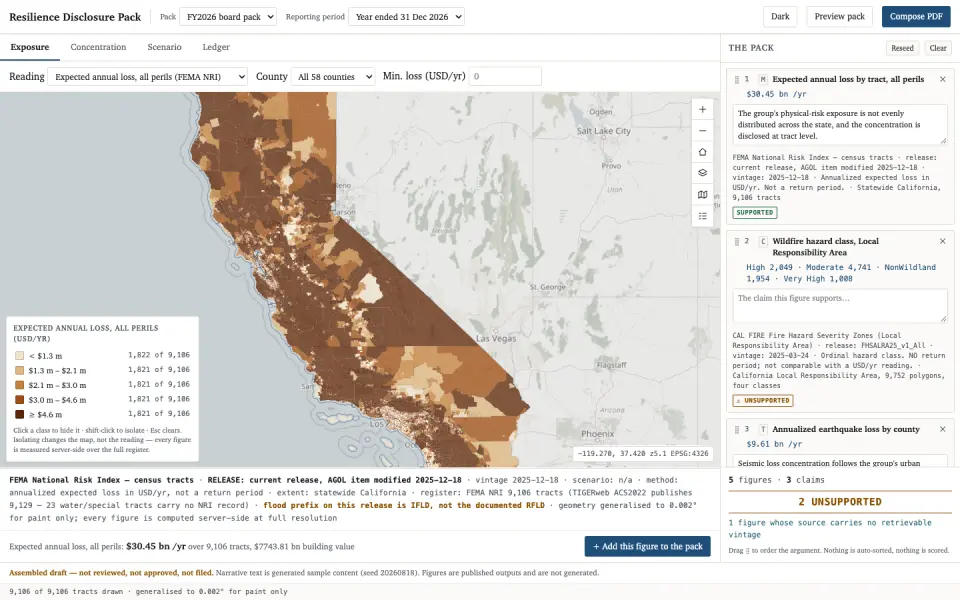The image size is (960, 600).
Task: Expand the Reporting period selector
Action: 406,17
